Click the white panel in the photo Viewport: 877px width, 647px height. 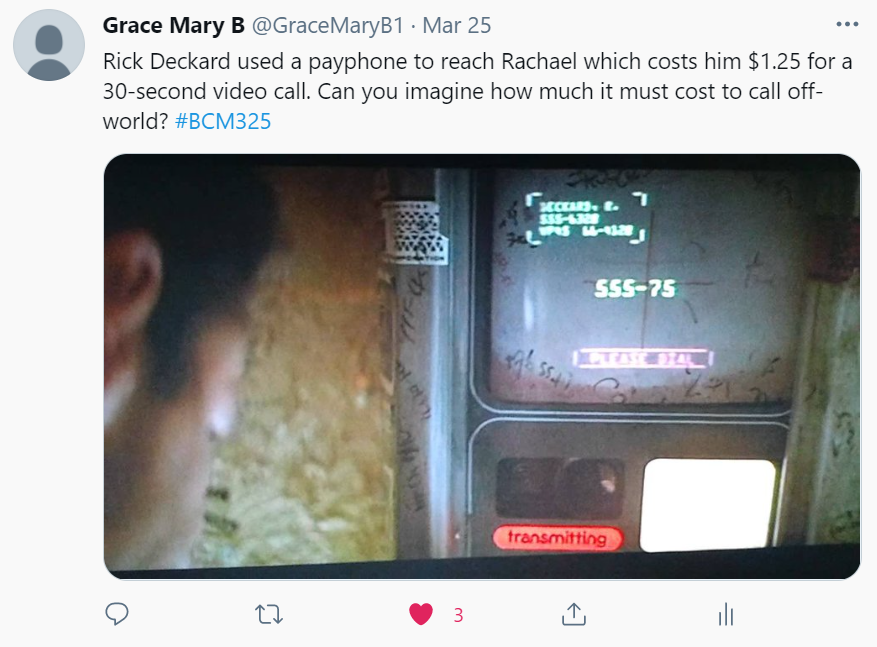[x=708, y=505]
